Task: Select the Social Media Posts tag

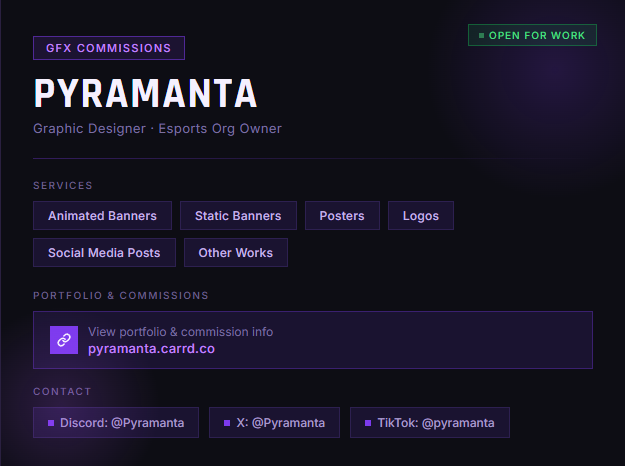Action: 104,253
